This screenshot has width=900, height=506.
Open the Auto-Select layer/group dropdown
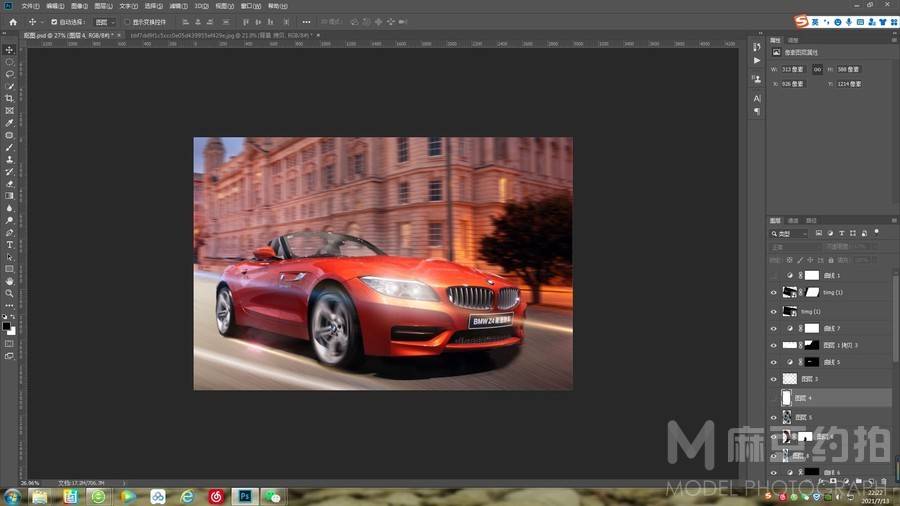pos(105,22)
